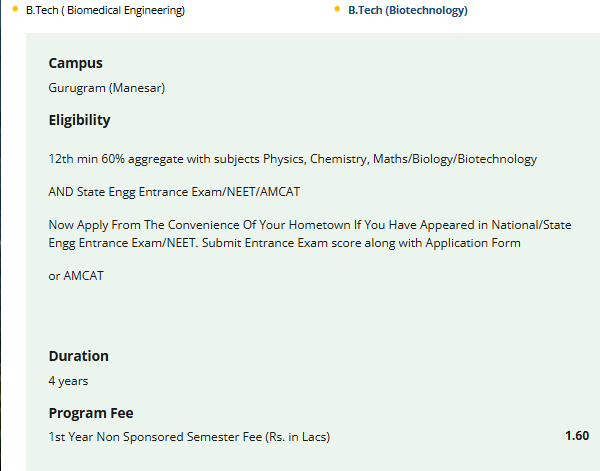Click the word Maths/Biology/Biotechnology in the eligibility line
The image size is (600, 471).
455,159
